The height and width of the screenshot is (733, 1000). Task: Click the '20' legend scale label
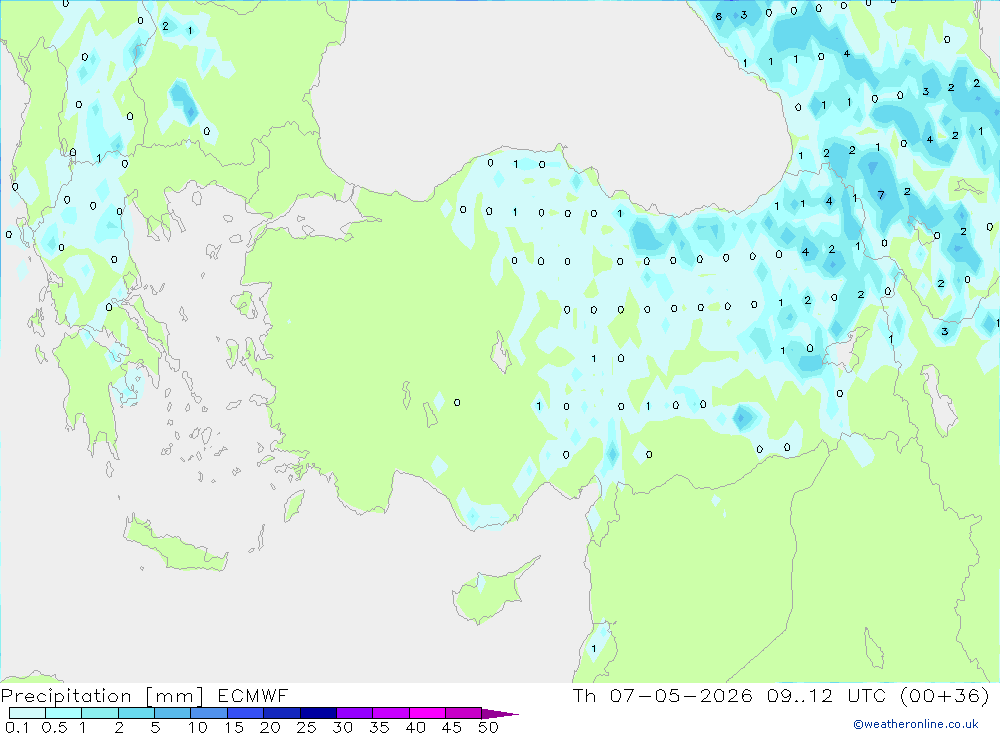tap(270, 727)
